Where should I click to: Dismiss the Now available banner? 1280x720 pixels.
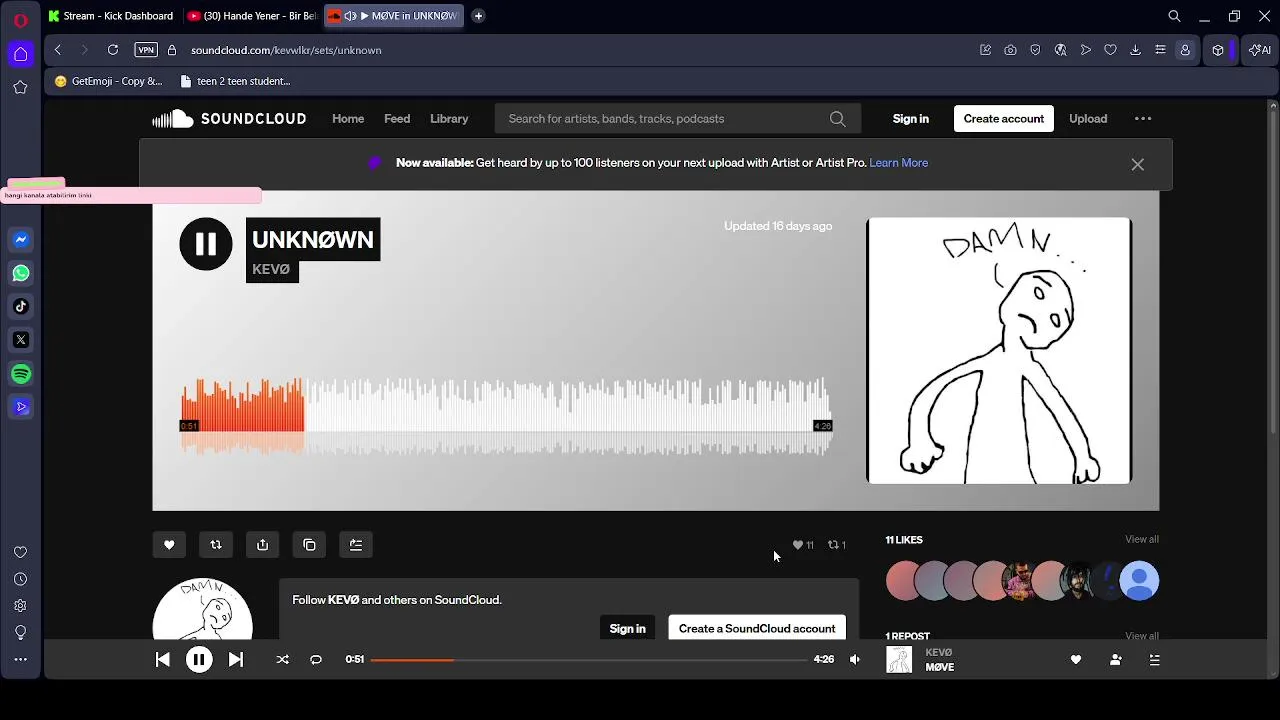click(1138, 164)
